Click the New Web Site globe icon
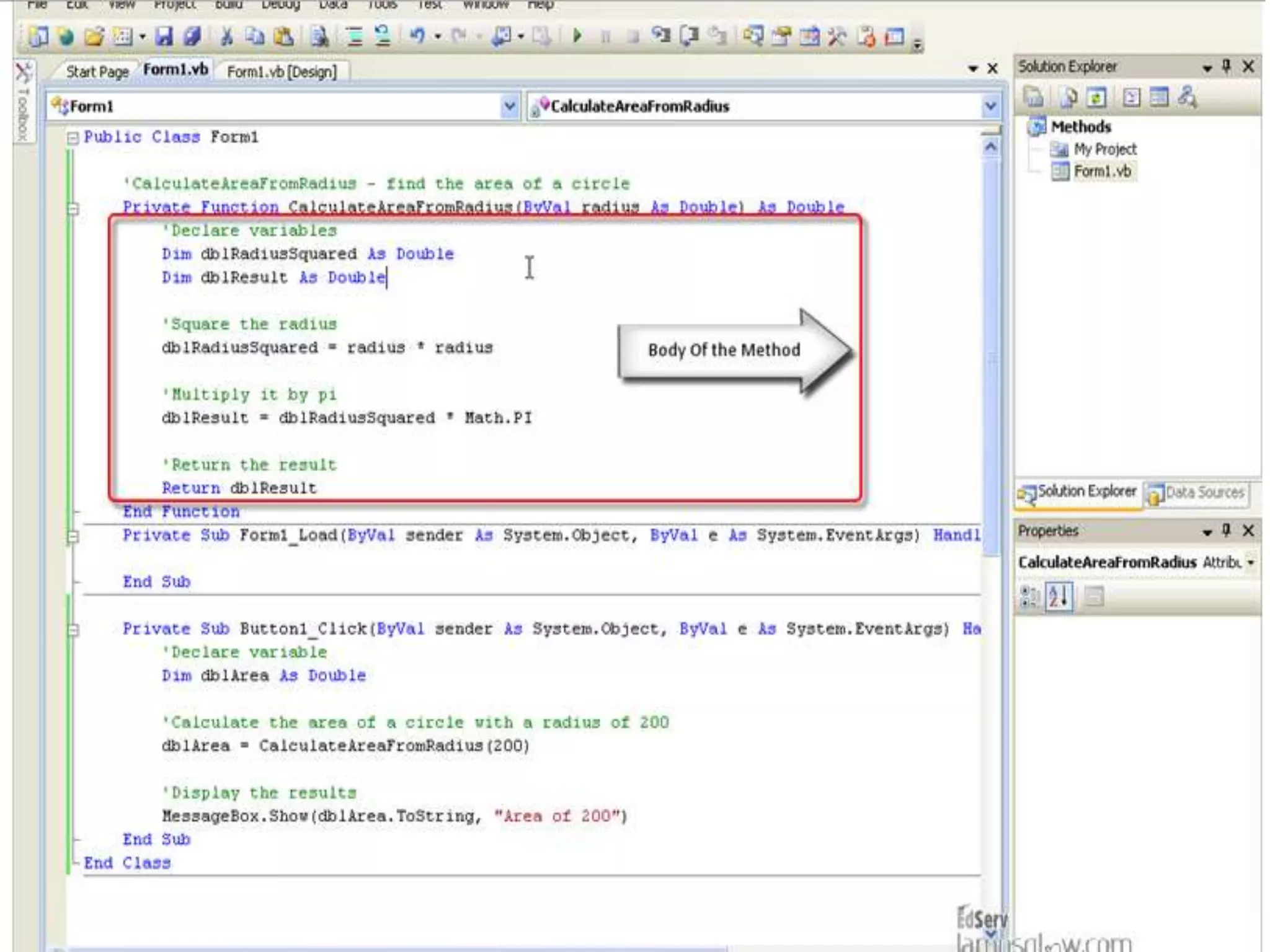Image resolution: width=1270 pixels, height=952 pixels. [66, 37]
